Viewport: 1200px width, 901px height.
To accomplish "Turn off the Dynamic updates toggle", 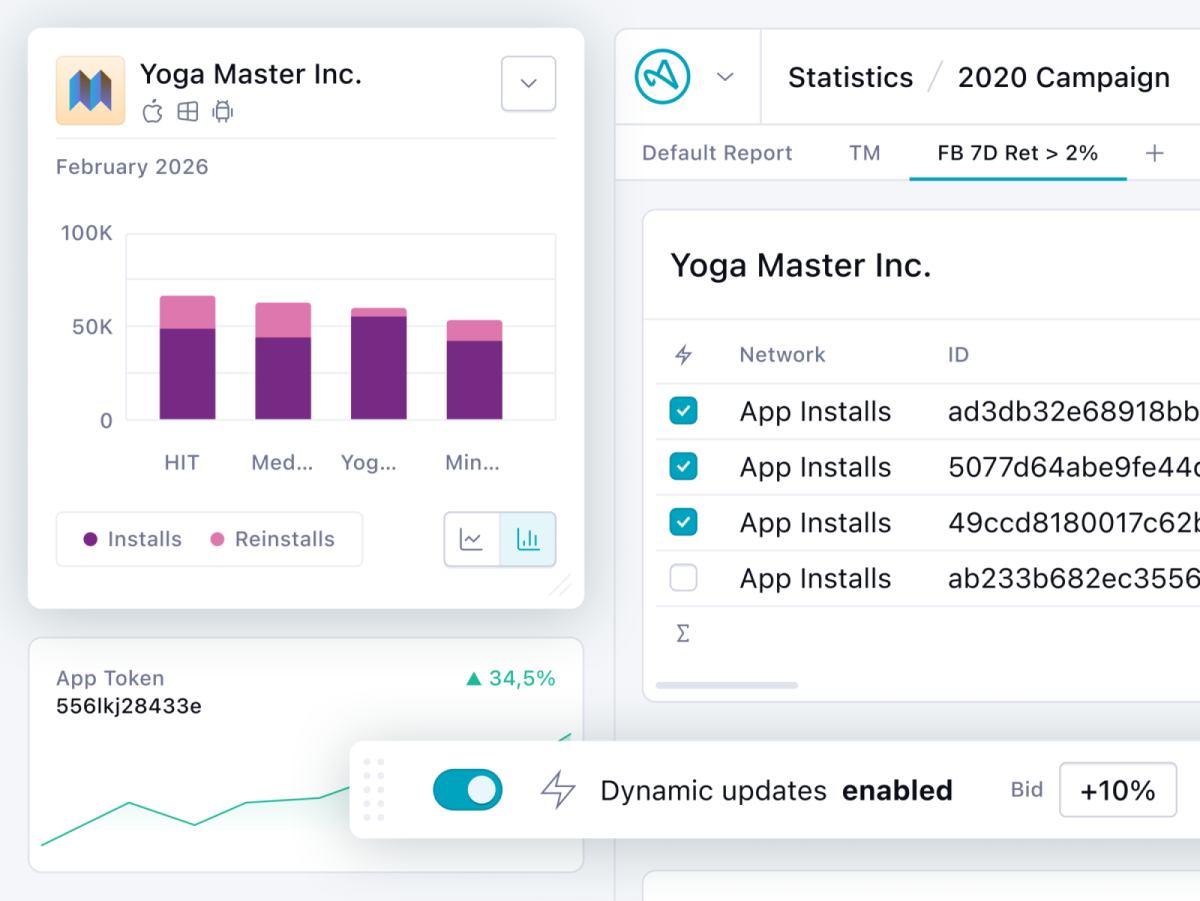I will coord(467,790).
